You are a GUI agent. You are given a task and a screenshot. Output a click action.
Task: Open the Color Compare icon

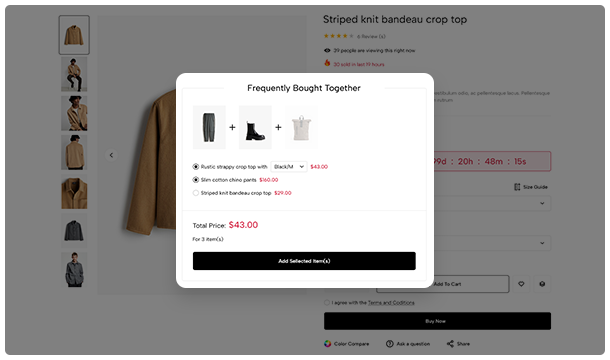[328, 344]
